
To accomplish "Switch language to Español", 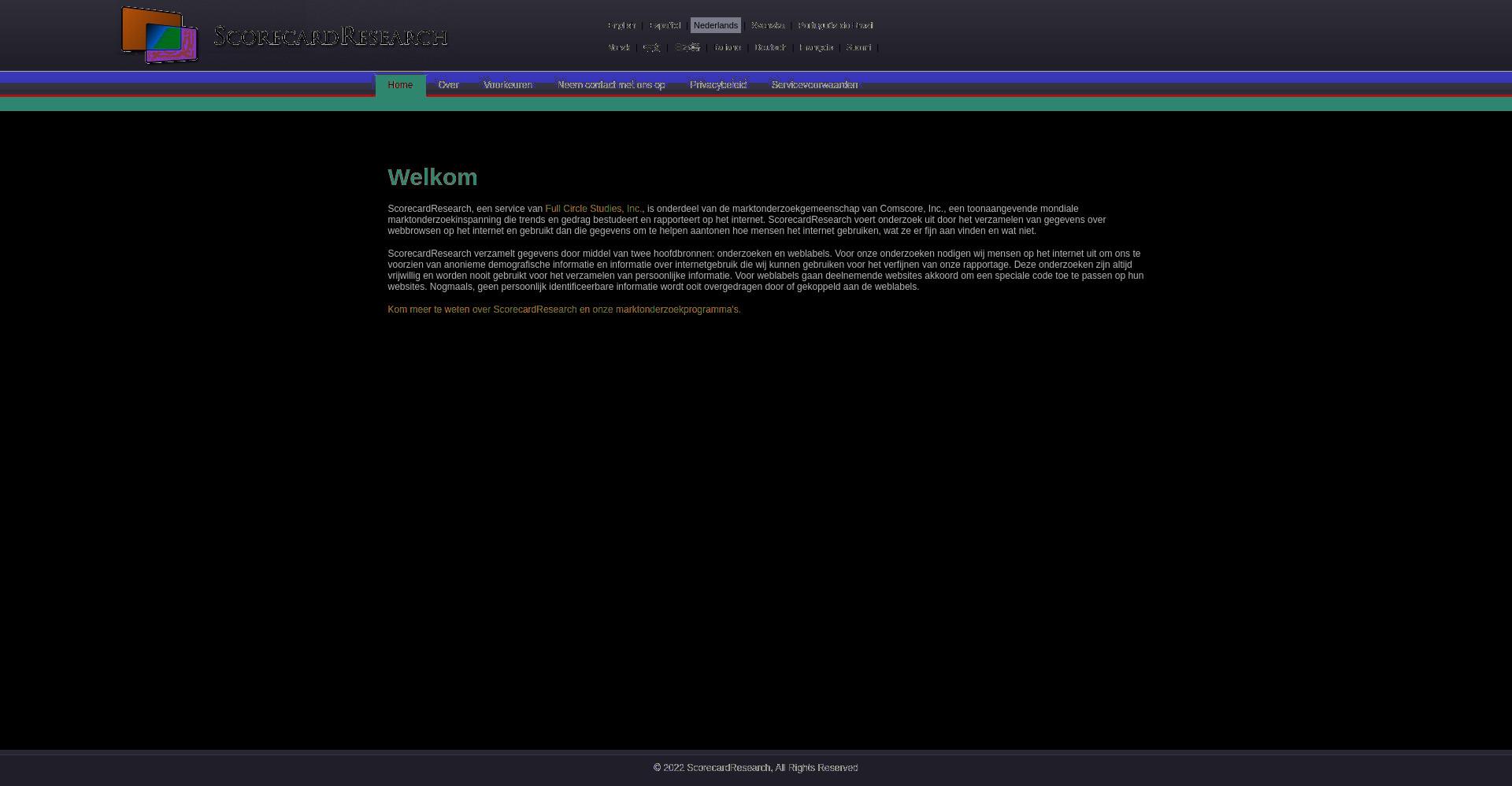I will 665,25.
